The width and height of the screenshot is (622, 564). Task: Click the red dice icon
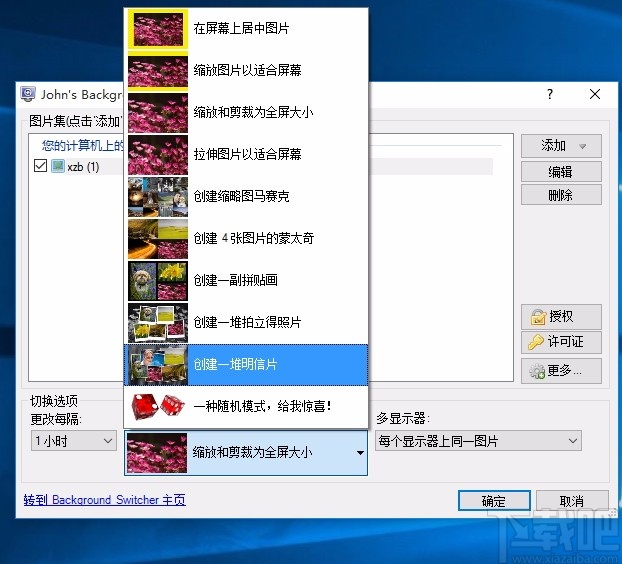click(x=158, y=407)
